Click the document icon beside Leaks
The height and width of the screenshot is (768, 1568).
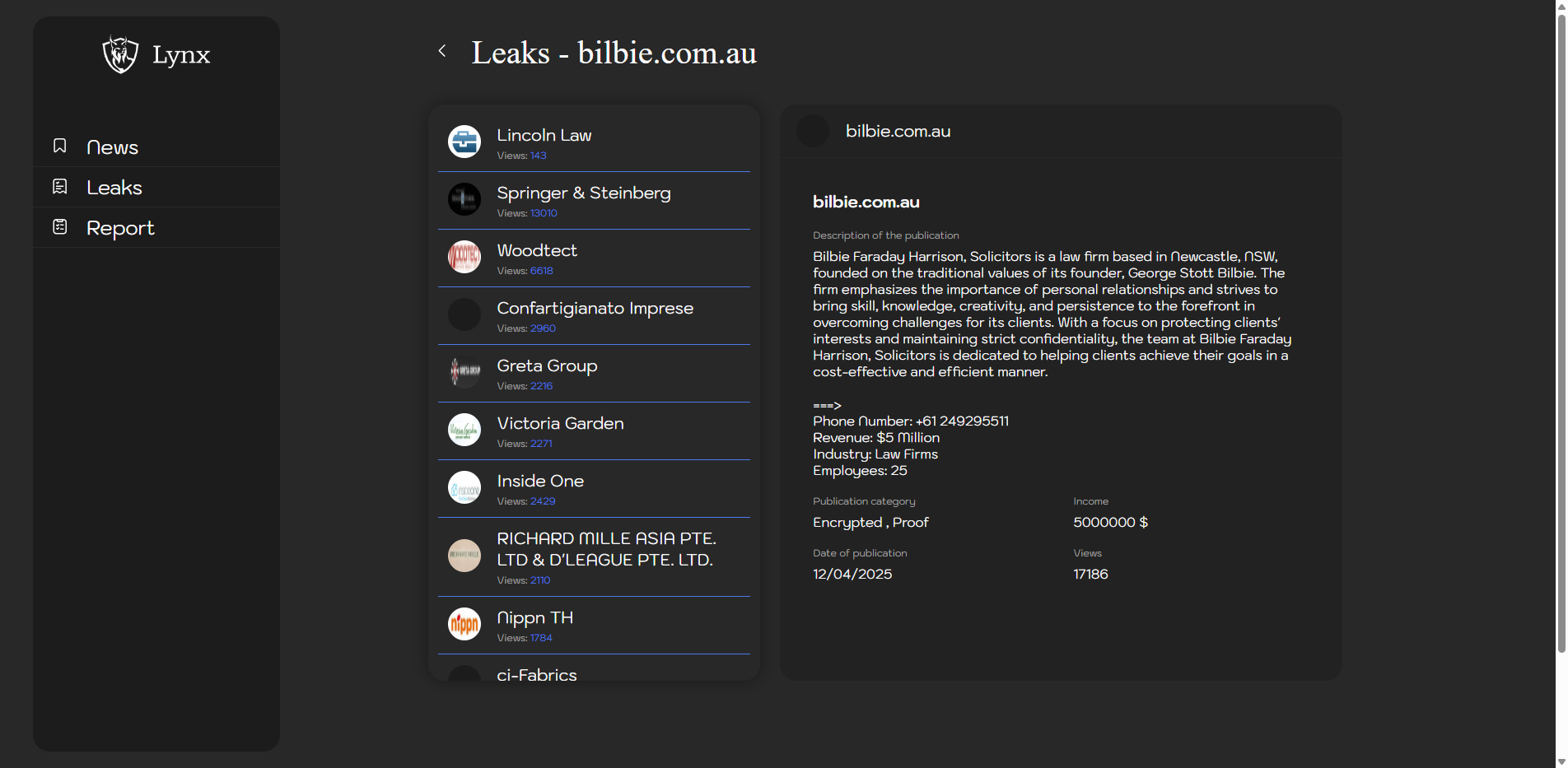coord(60,187)
